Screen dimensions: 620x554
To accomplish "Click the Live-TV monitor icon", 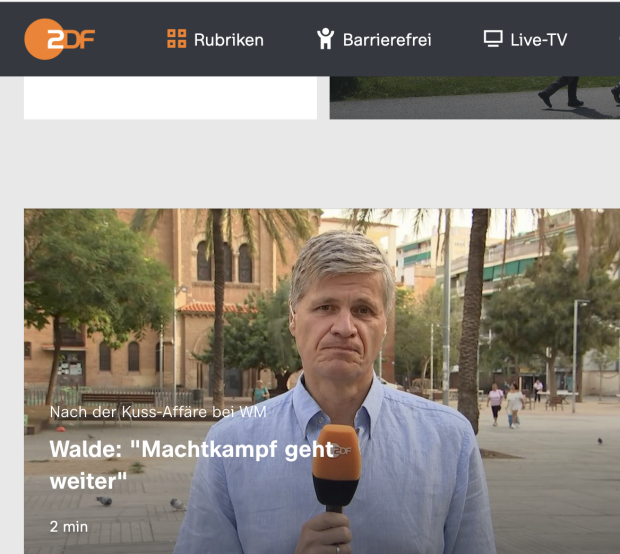I will 493,39.
